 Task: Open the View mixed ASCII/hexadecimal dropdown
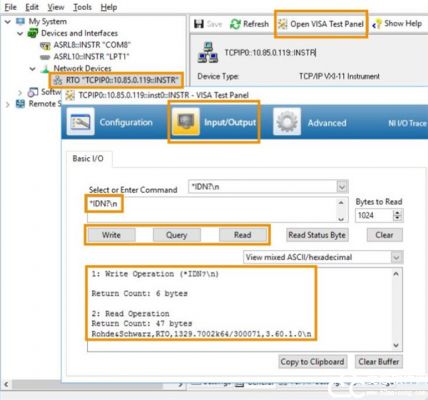(x=396, y=257)
